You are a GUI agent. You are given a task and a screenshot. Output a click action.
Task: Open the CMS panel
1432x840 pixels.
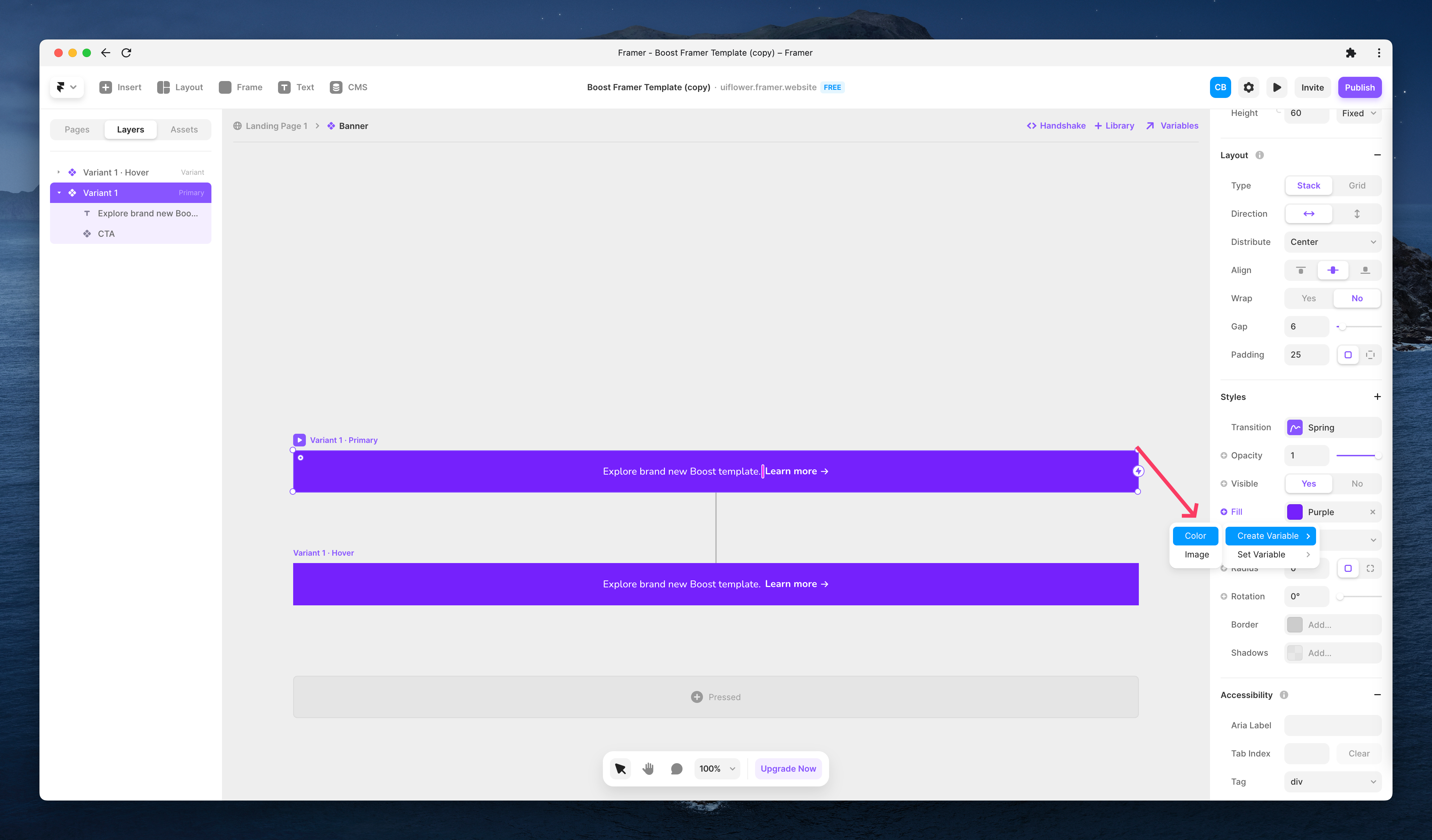tap(348, 87)
